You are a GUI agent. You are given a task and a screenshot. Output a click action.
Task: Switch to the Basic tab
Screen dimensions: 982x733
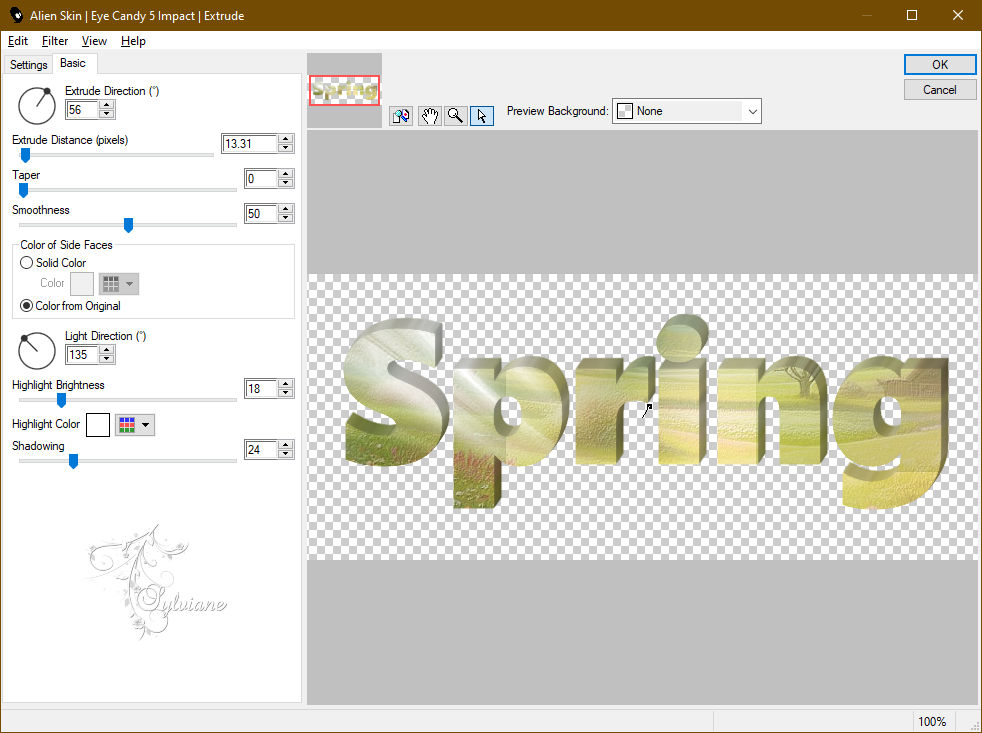(x=73, y=63)
